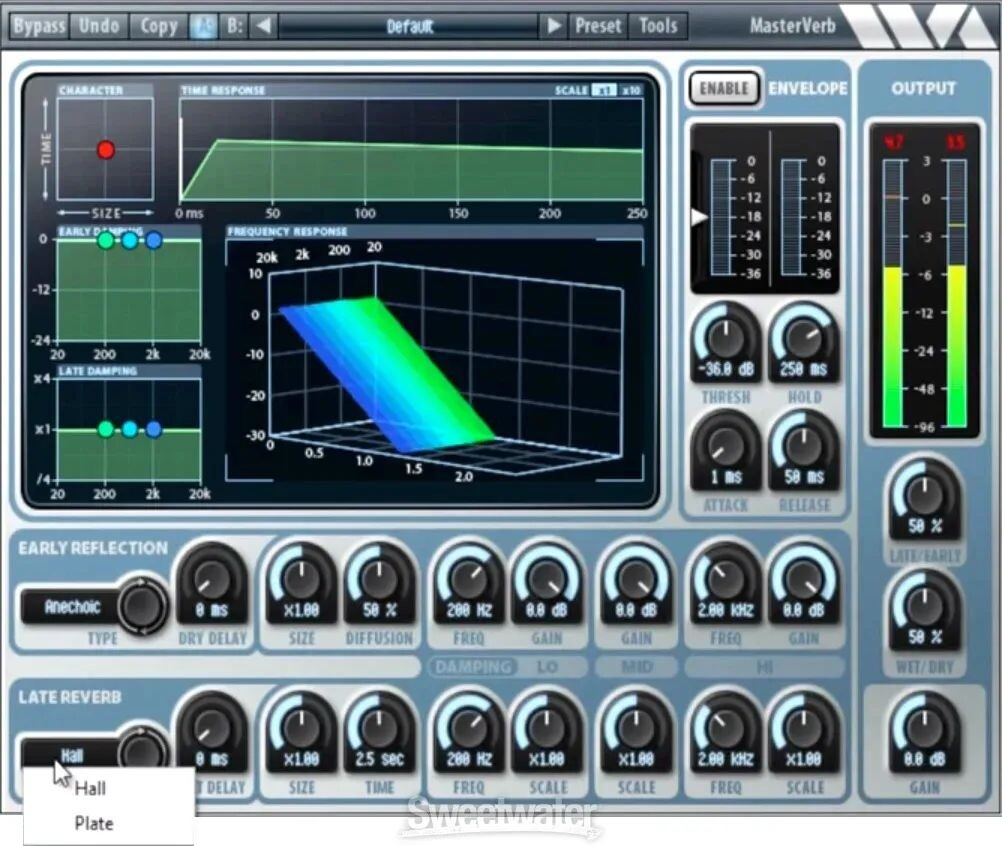The width and height of the screenshot is (1002, 846).
Task: Click the WET/DRY output knob
Action: click(924, 607)
